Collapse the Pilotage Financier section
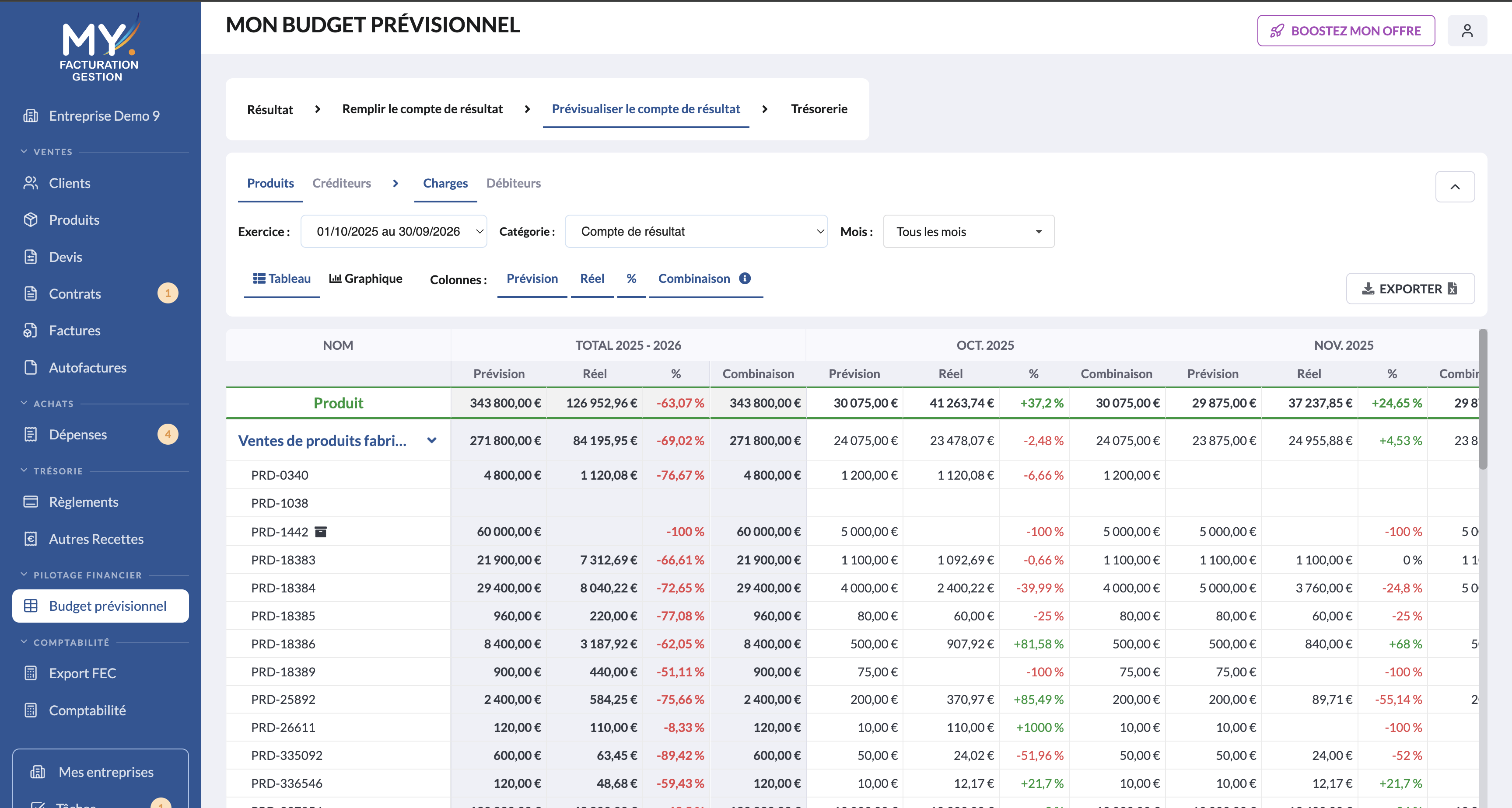The width and height of the screenshot is (1512, 808). (24, 575)
